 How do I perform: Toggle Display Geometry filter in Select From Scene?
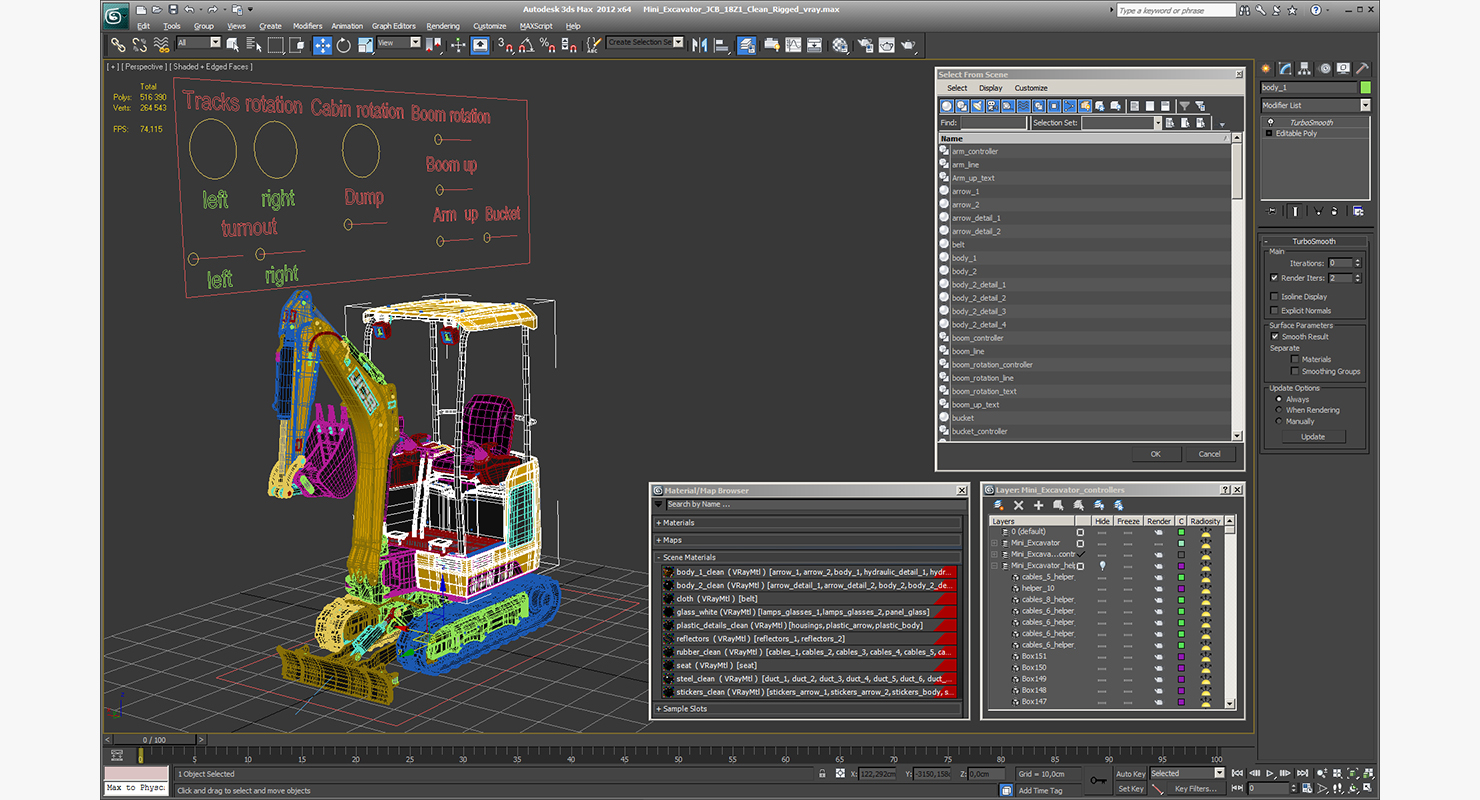tap(947, 106)
